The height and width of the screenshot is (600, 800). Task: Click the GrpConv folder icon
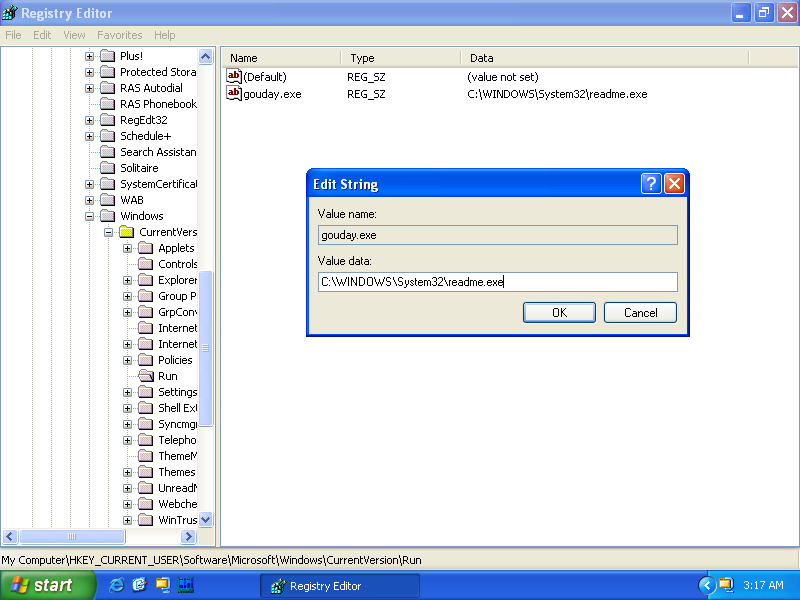(146, 312)
